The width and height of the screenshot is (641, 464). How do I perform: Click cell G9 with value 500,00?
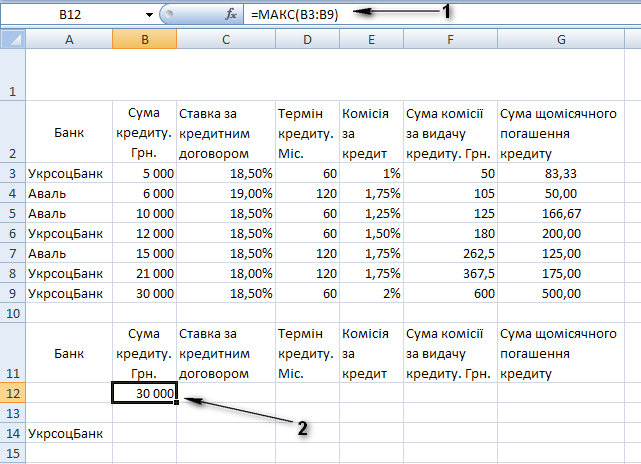pyautogui.click(x=561, y=294)
